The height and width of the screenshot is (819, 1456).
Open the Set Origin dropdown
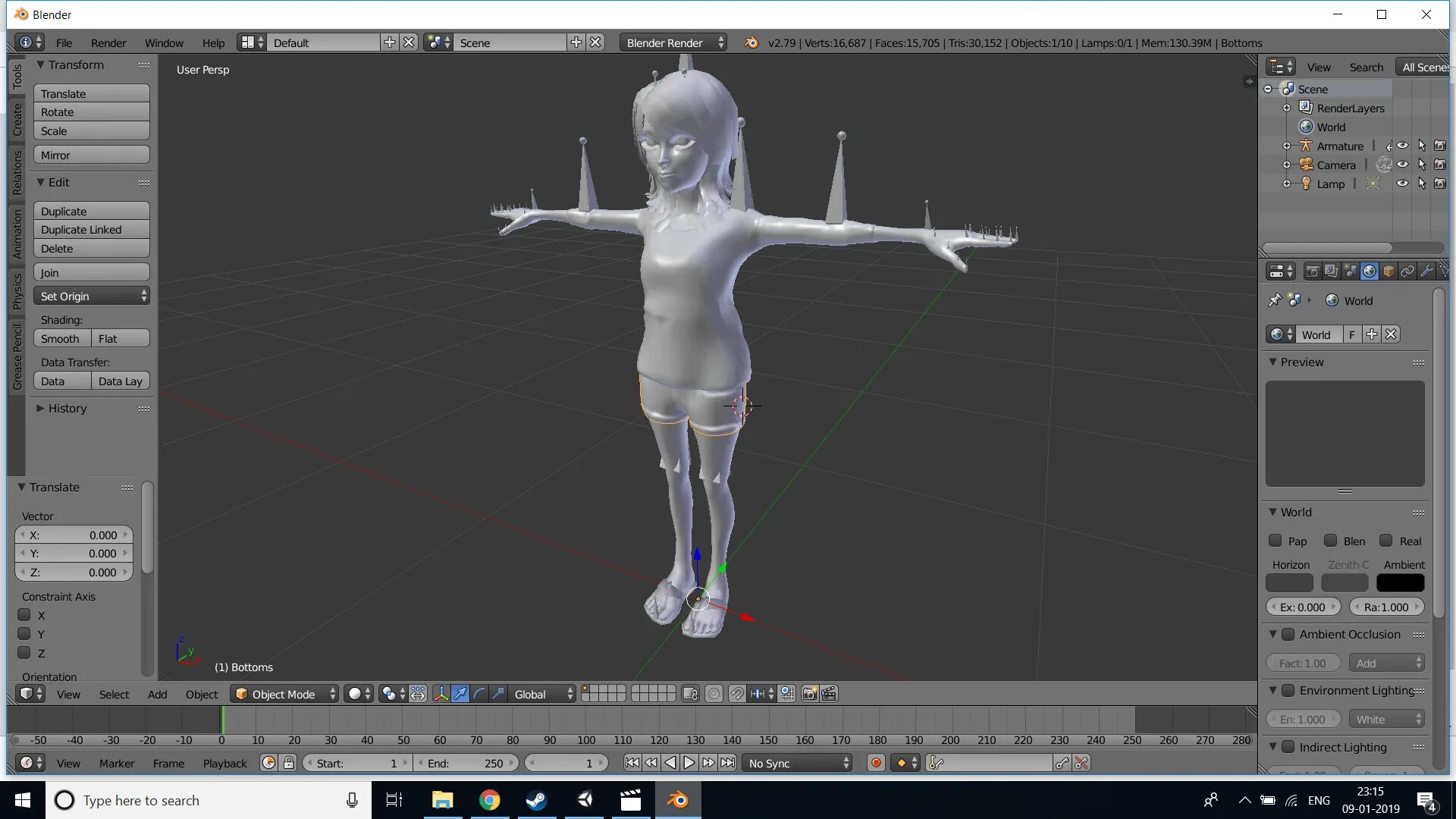click(x=92, y=297)
